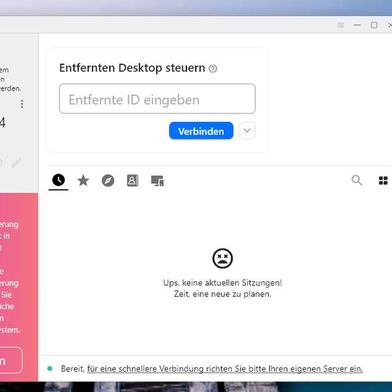Click the green ready status dot
This screenshot has width=392, height=392.
point(50,369)
